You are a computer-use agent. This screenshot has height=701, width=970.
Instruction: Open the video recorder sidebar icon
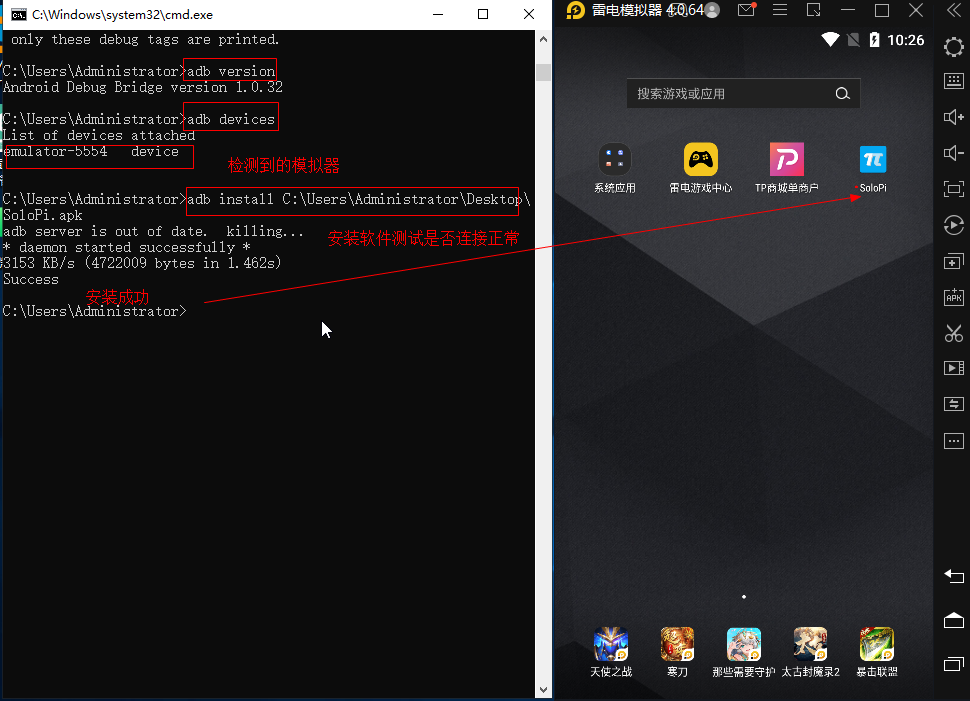[953, 368]
